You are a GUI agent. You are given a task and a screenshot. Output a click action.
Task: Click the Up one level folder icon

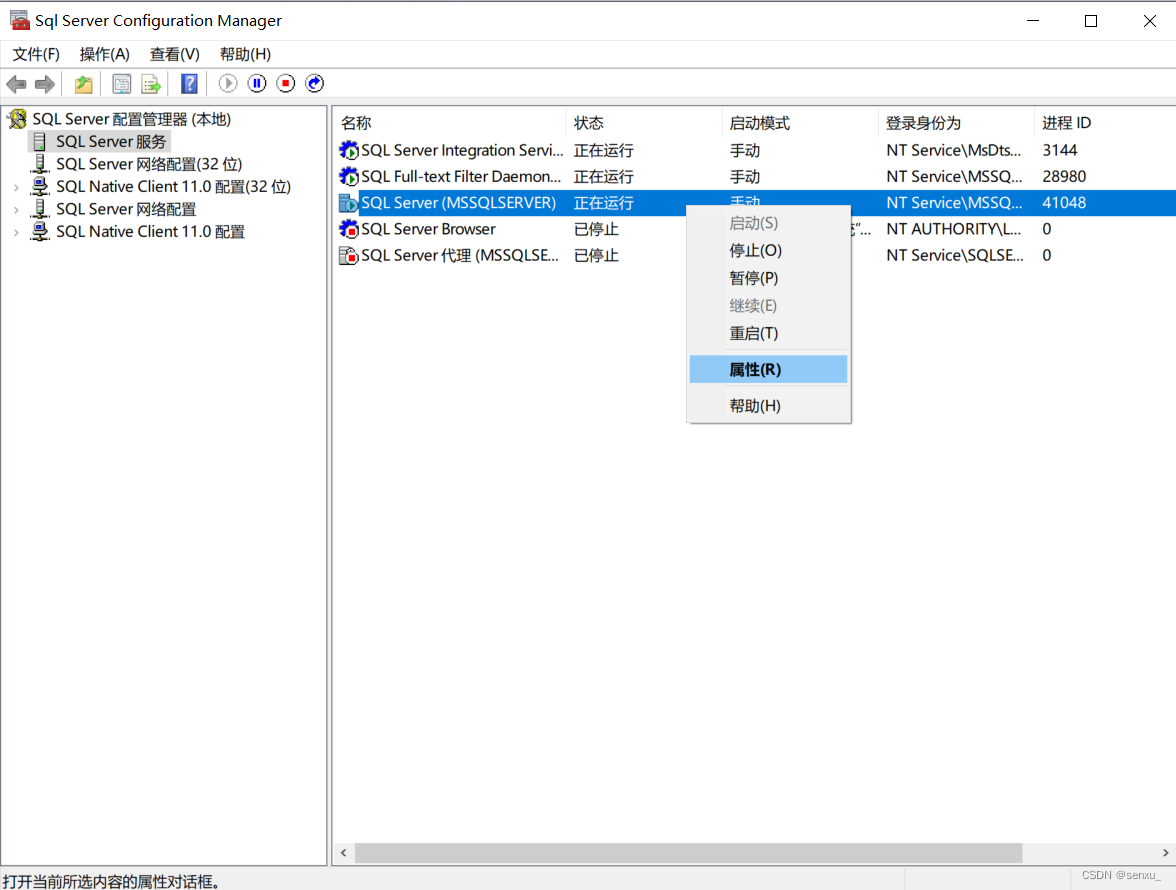click(x=83, y=84)
